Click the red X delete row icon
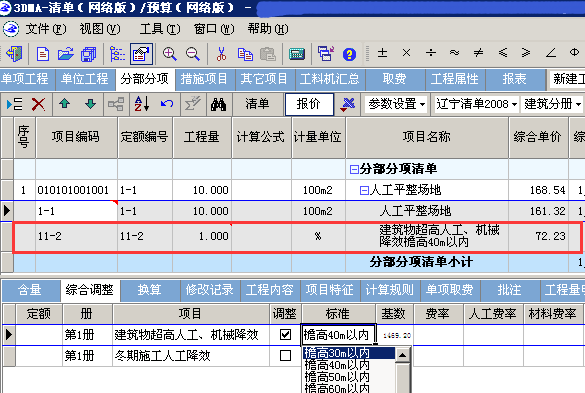The height and width of the screenshot is (393, 585). 38,104
